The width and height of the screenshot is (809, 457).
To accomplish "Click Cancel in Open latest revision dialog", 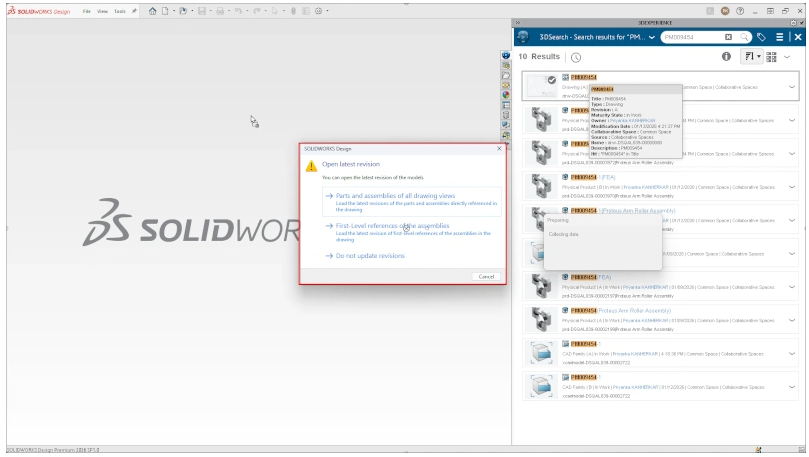I will coord(486,276).
